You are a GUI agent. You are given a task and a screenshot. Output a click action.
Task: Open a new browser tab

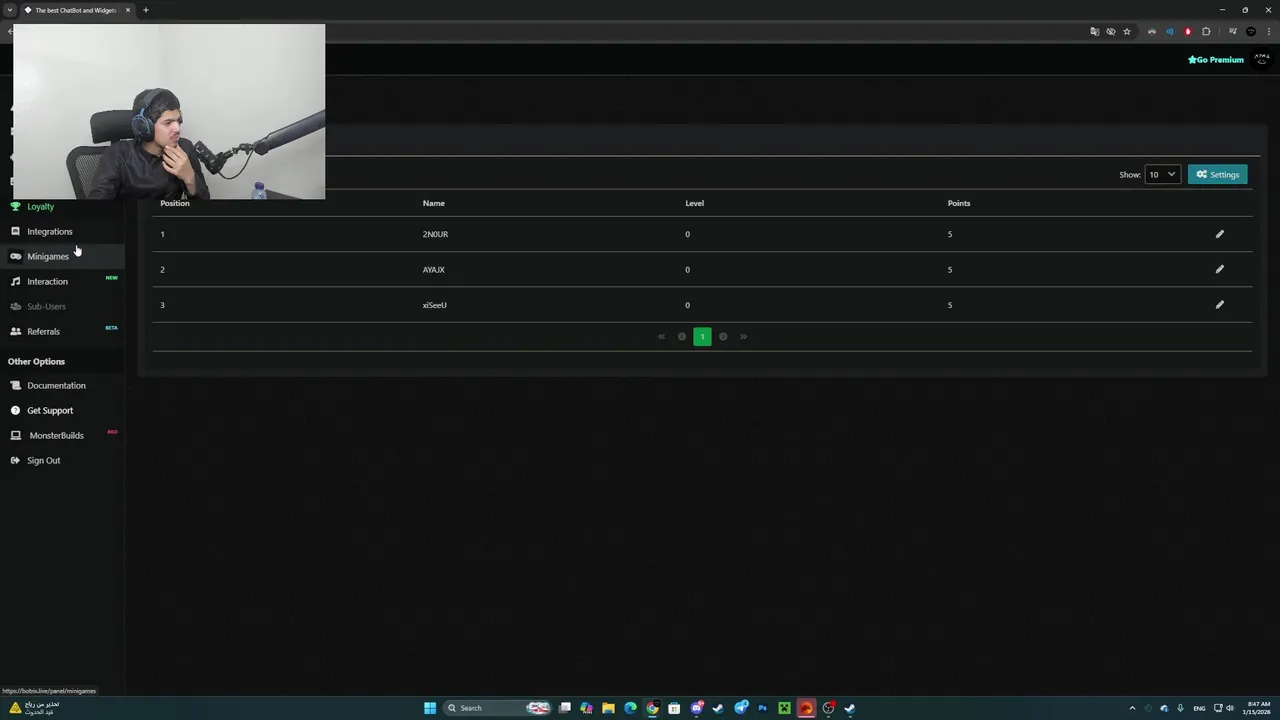pos(145,10)
